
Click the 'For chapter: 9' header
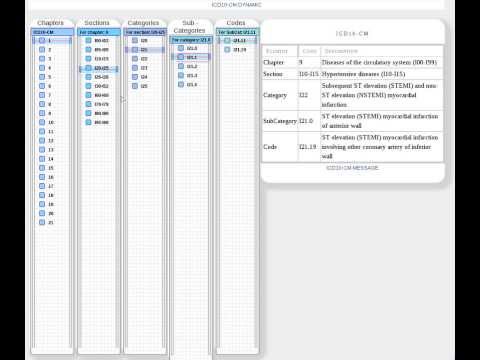[x=99, y=32]
